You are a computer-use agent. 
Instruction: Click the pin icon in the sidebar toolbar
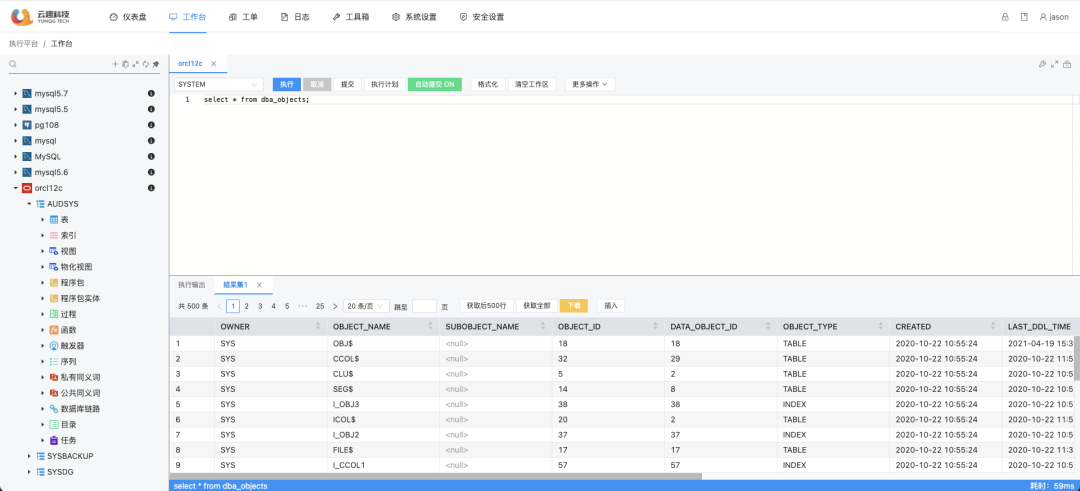click(156, 64)
